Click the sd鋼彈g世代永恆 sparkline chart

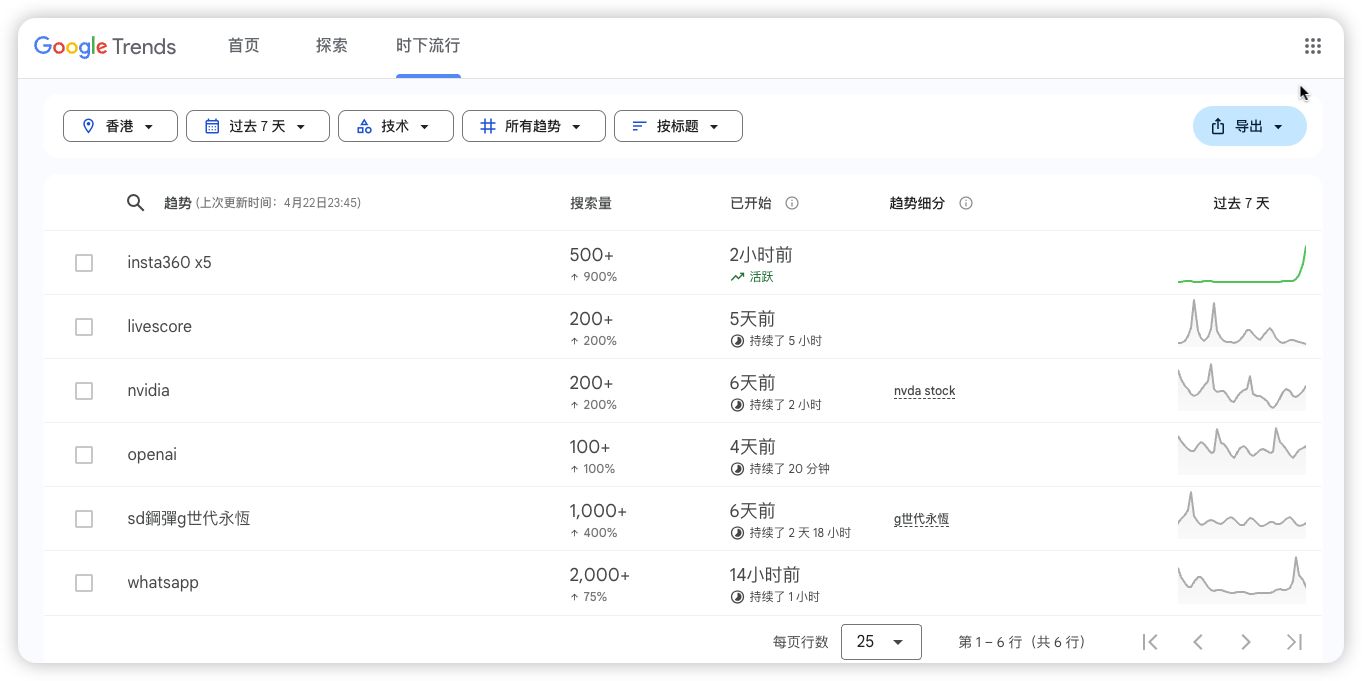pyautogui.click(x=1242, y=515)
